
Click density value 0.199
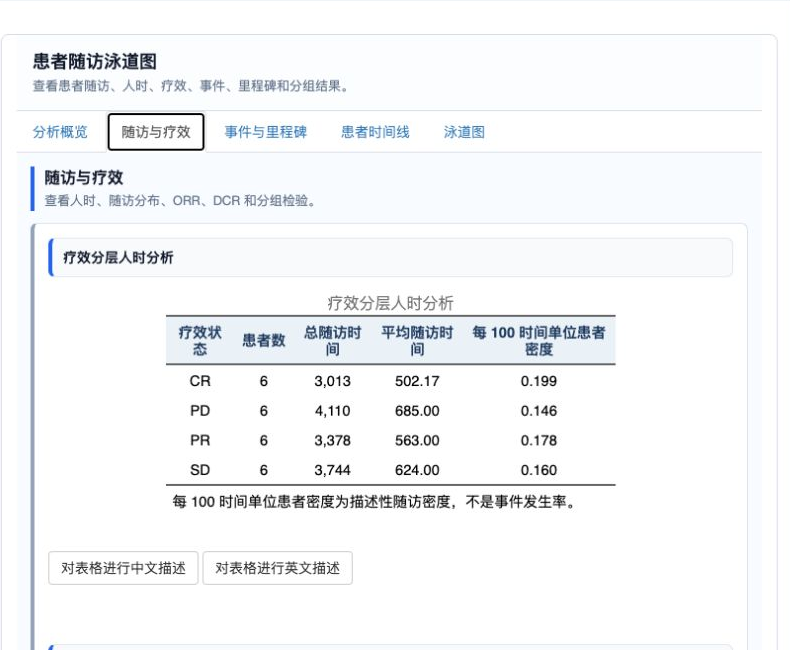click(x=539, y=381)
